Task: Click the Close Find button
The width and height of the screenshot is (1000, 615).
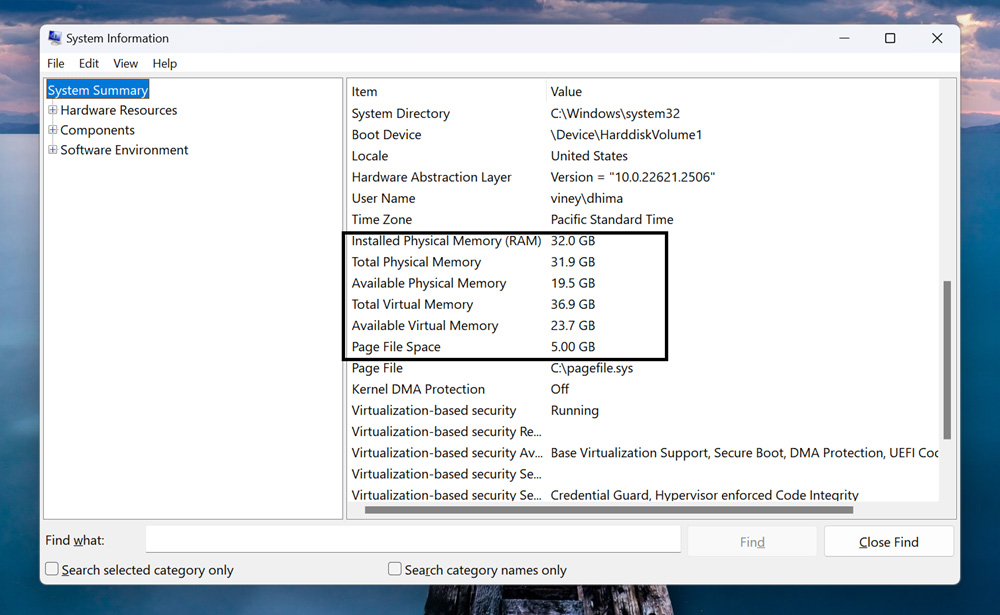Action: point(888,542)
